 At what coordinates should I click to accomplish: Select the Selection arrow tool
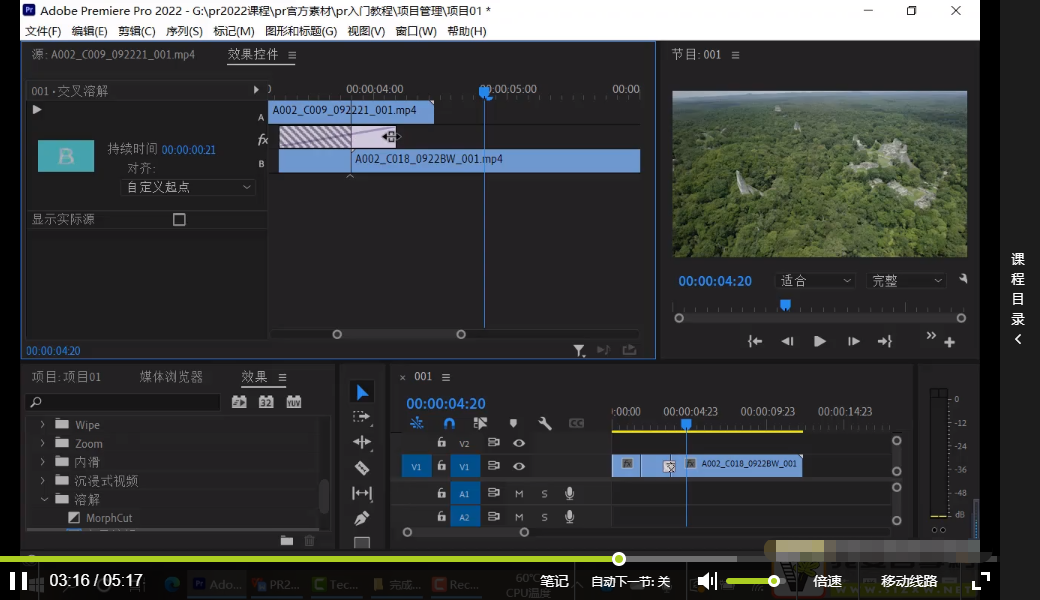(361, 392)
